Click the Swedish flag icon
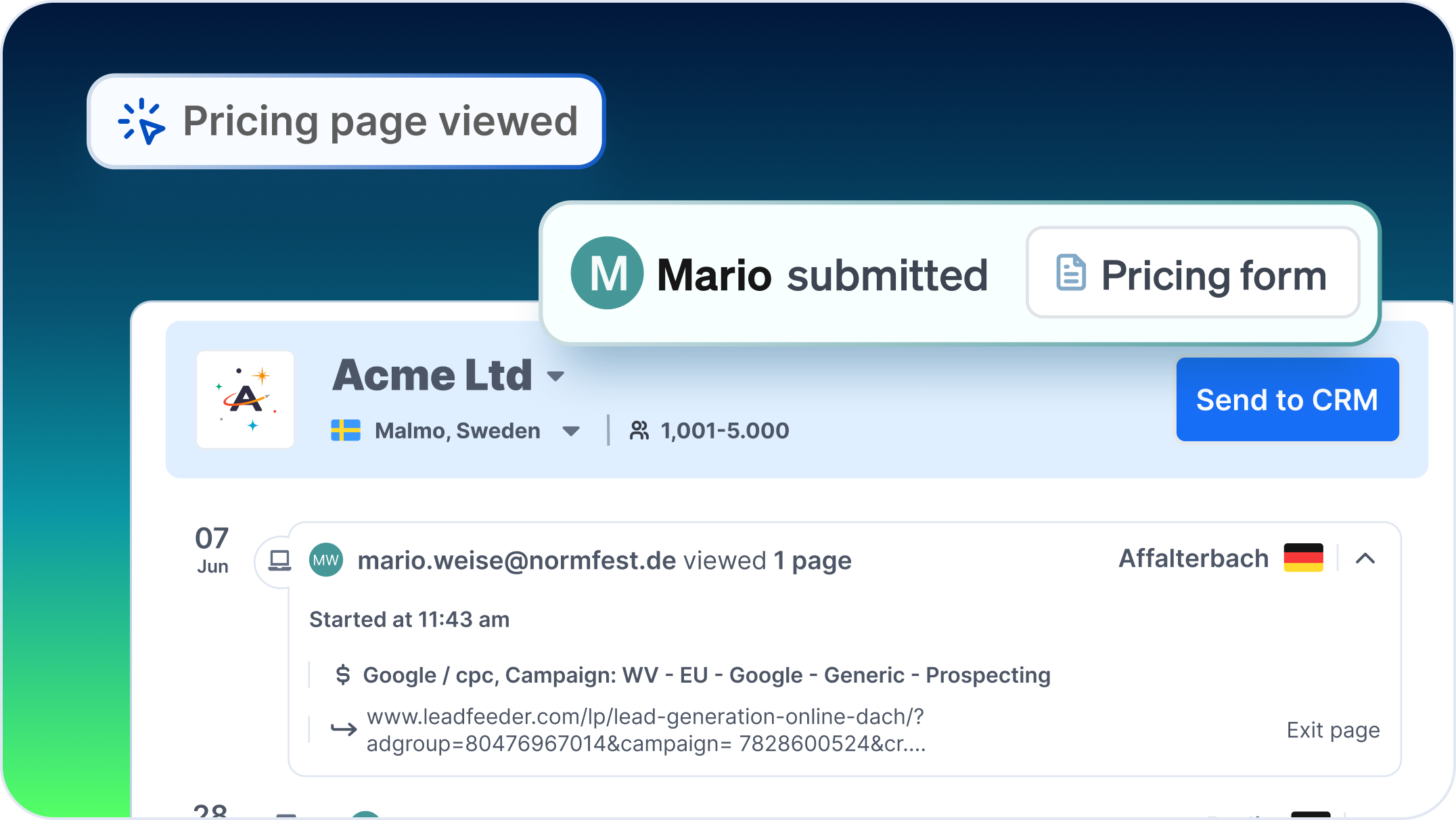This screenshot has width=1456, height=820. [x=346, y=431]
